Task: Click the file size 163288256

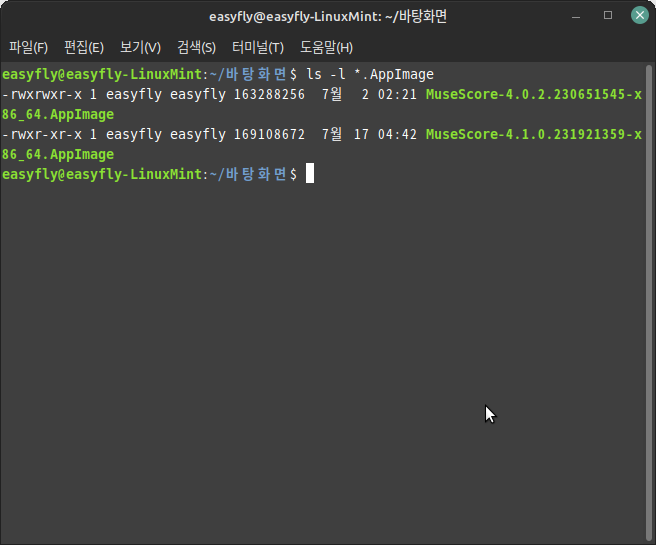Action: pyautogui.click(x=269, y=95)
